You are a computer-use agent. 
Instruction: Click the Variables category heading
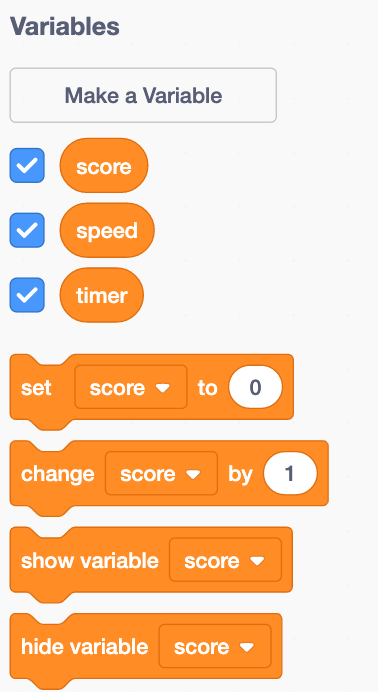pos(64,26)
